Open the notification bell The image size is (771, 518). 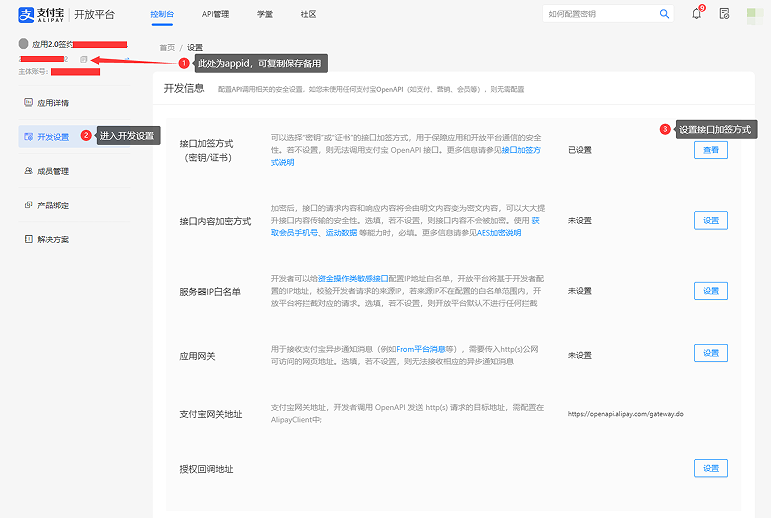pyautogui.click(x=697, y=14)
